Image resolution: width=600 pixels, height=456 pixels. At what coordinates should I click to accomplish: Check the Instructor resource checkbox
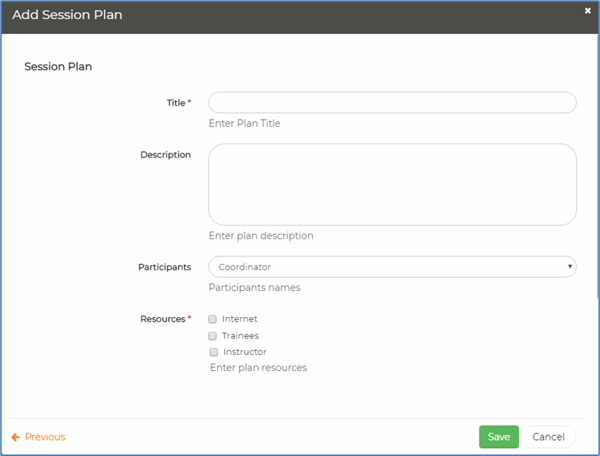pos(214,352)
